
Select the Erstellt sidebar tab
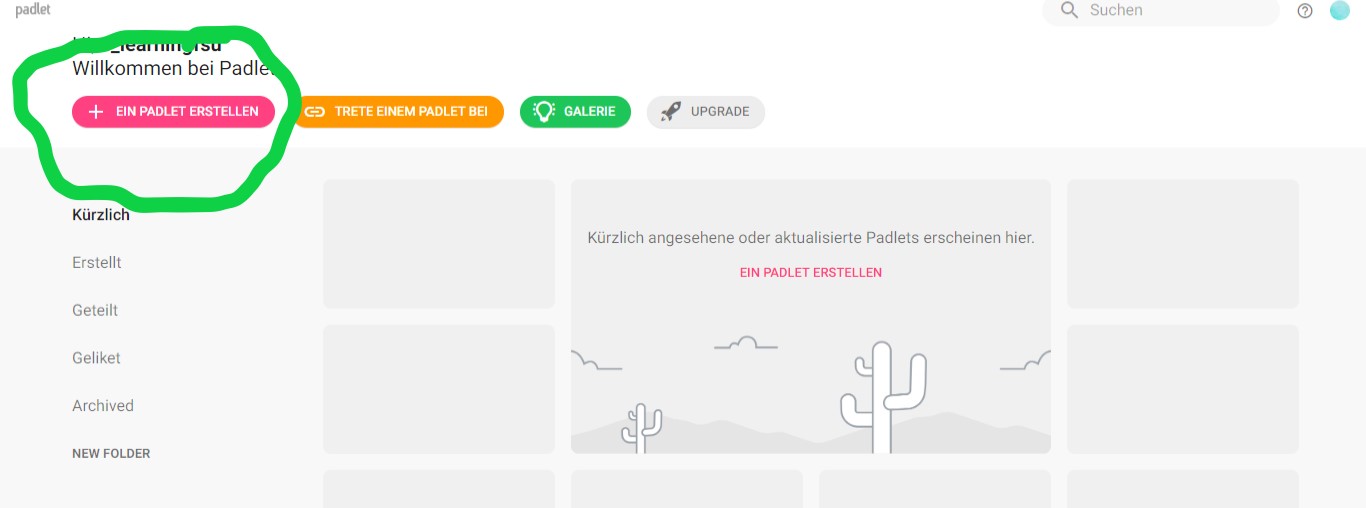(97, 263)
